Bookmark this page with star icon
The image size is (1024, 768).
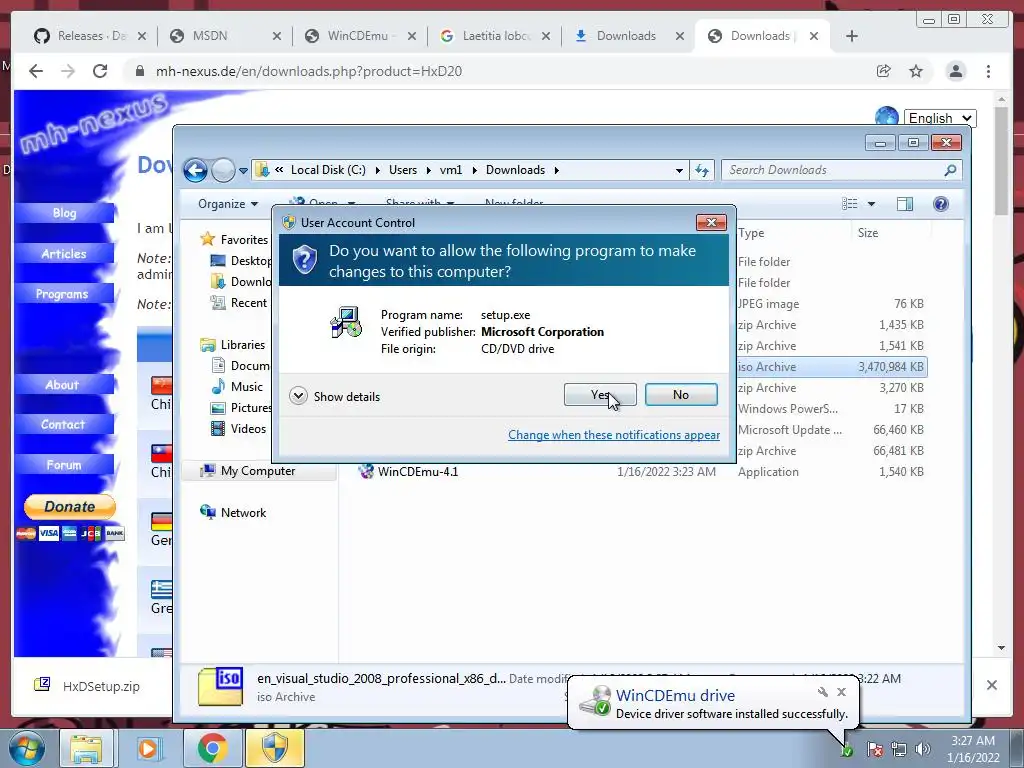click(x=916, y=71)
